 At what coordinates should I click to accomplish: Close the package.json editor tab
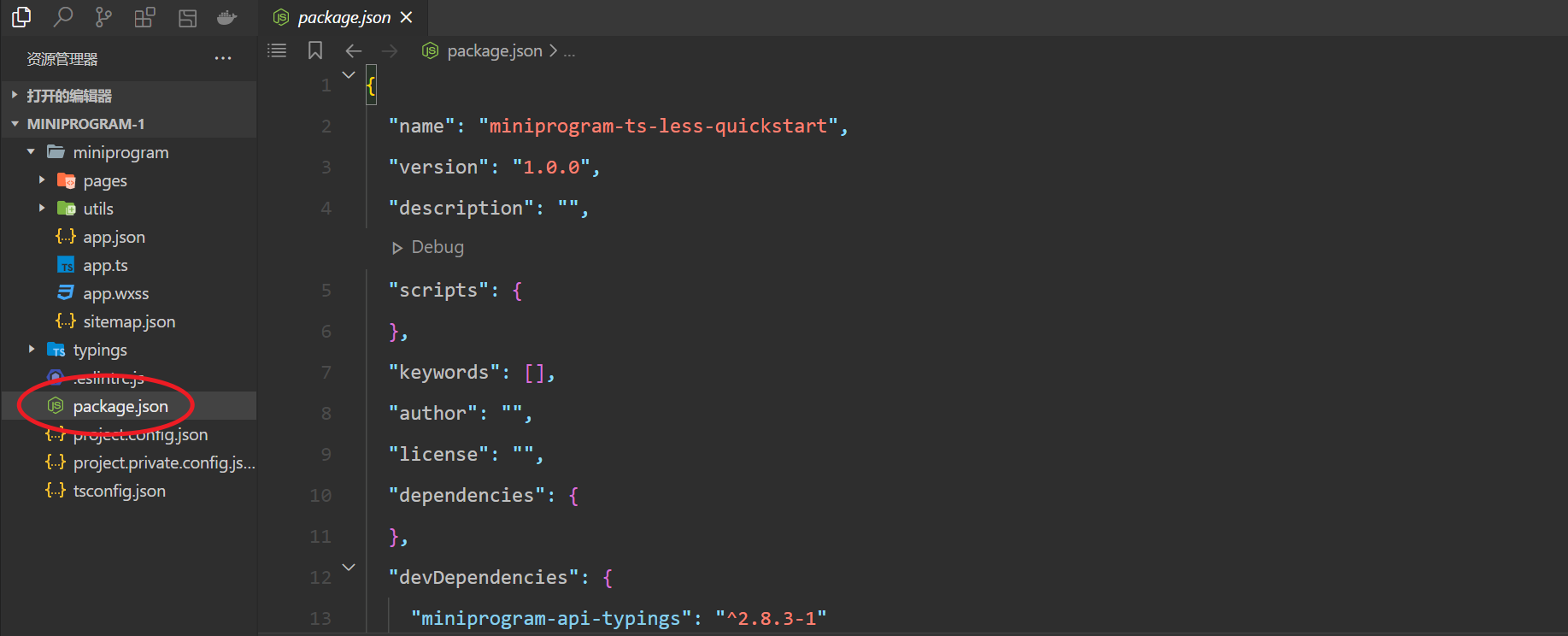pyautogui.click(x=407, y=17)
